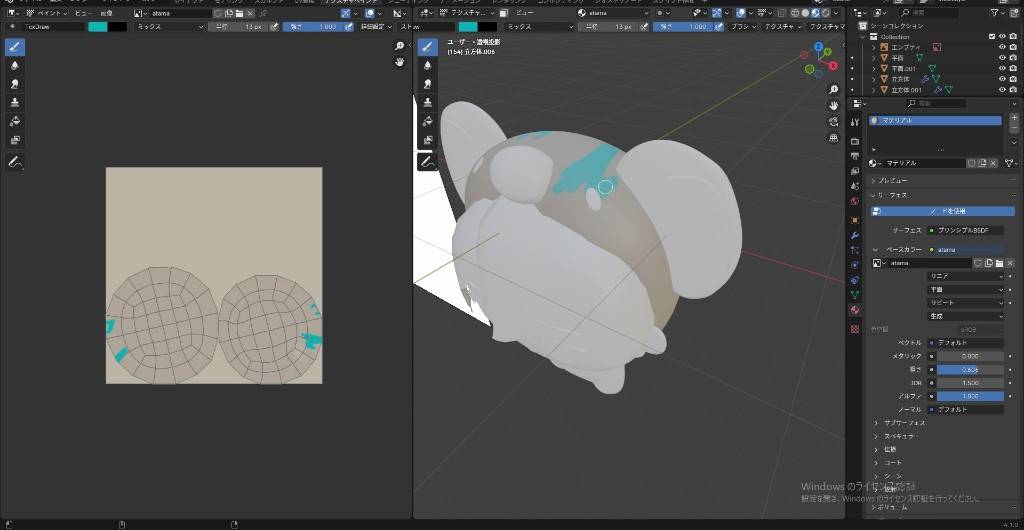Switch viewport to orthographic grid view
The height and width of the screenshot is (530, 1024).
(834, 138)
